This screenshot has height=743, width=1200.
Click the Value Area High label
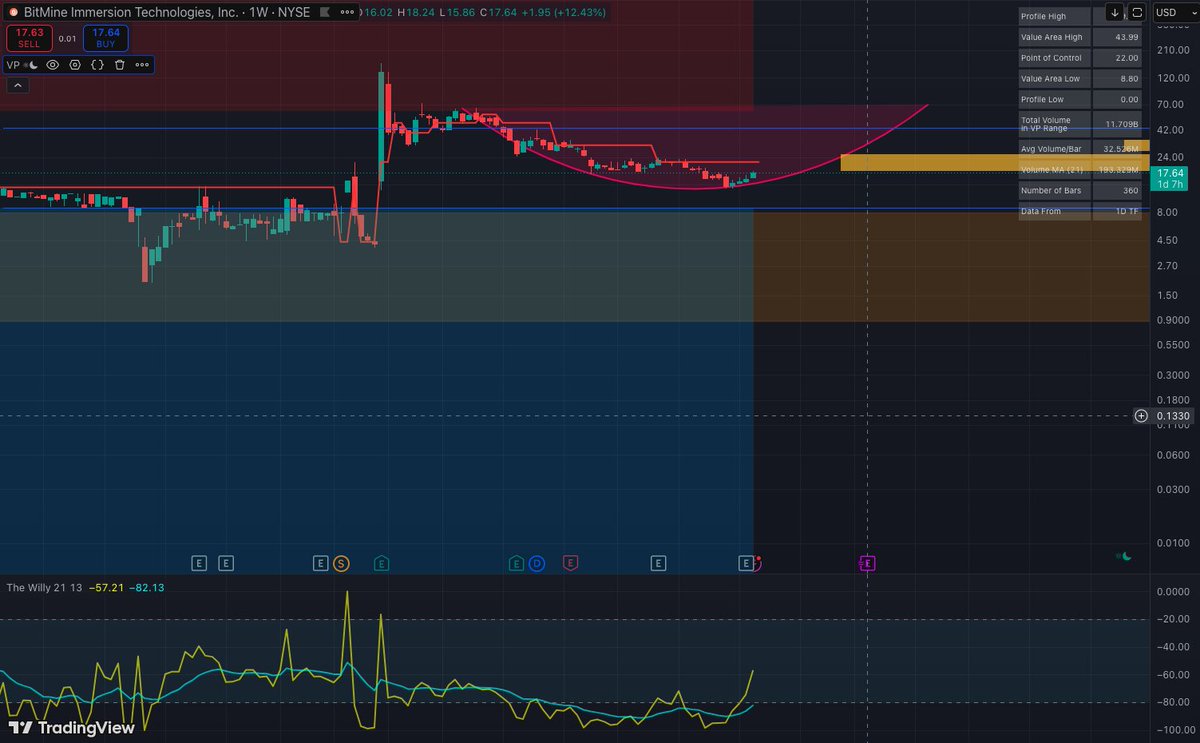coord(1054,37)
